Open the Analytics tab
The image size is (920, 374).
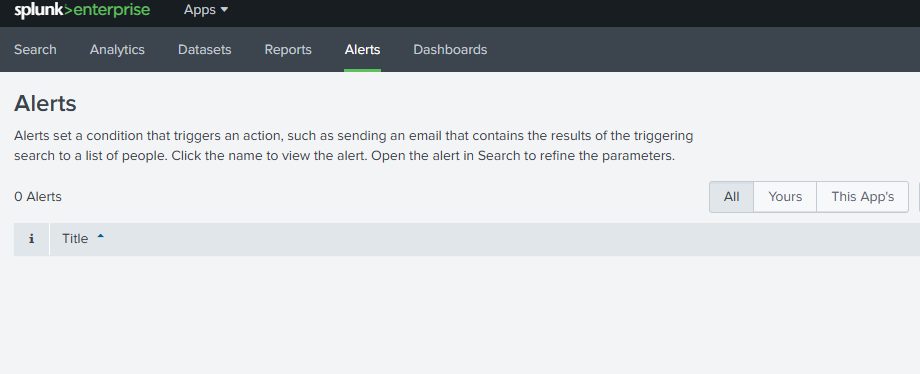click(x=117, y=50)
